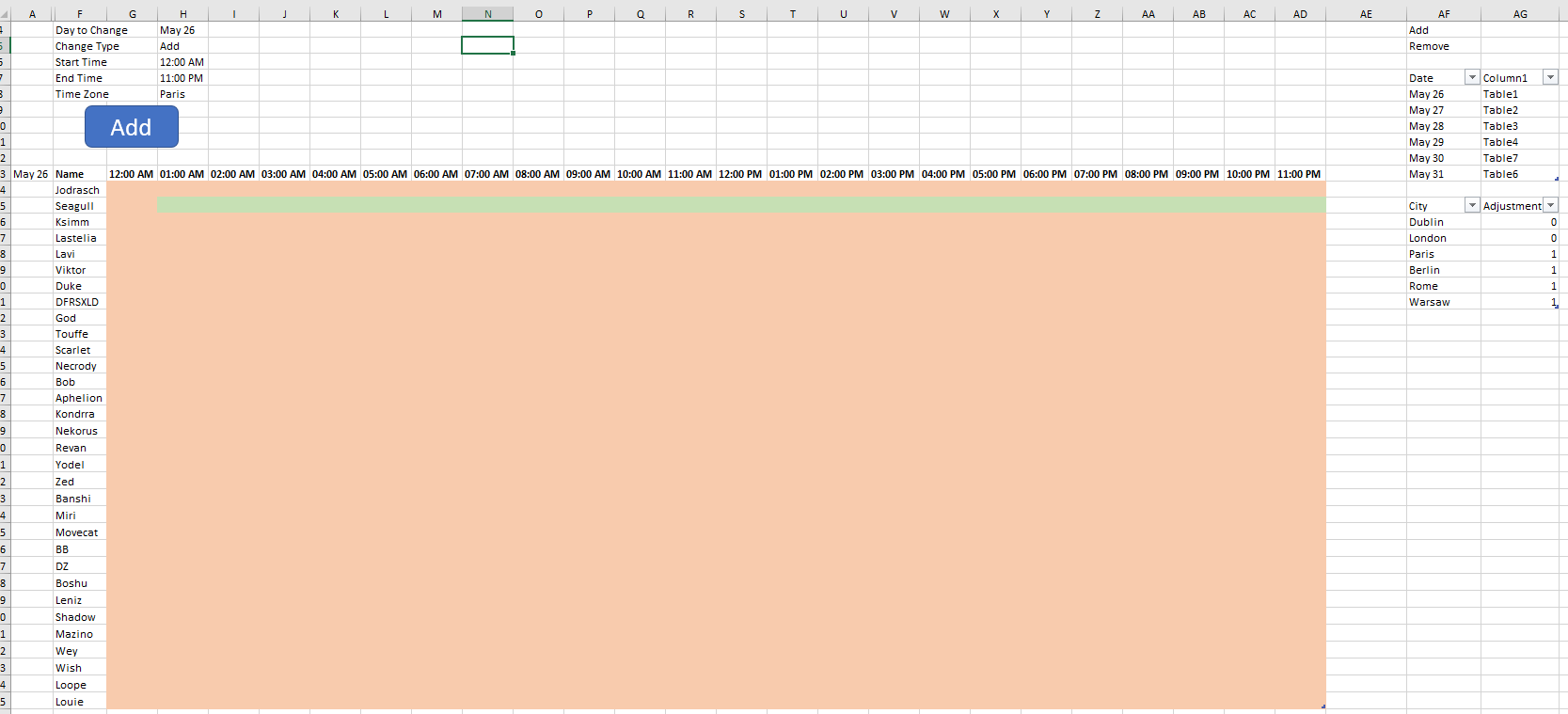Open the Column1 filter dropdown
The height and width of the screenshot is (714, 1568).
pos(1550,77)
